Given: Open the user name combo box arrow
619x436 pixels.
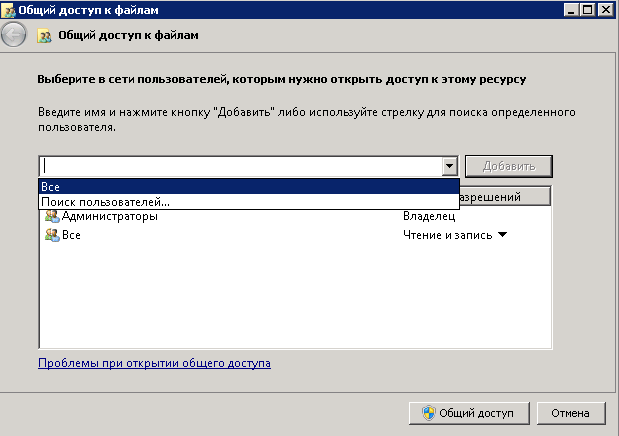Looking at the screenshot, I should click(x=449, y=166).
